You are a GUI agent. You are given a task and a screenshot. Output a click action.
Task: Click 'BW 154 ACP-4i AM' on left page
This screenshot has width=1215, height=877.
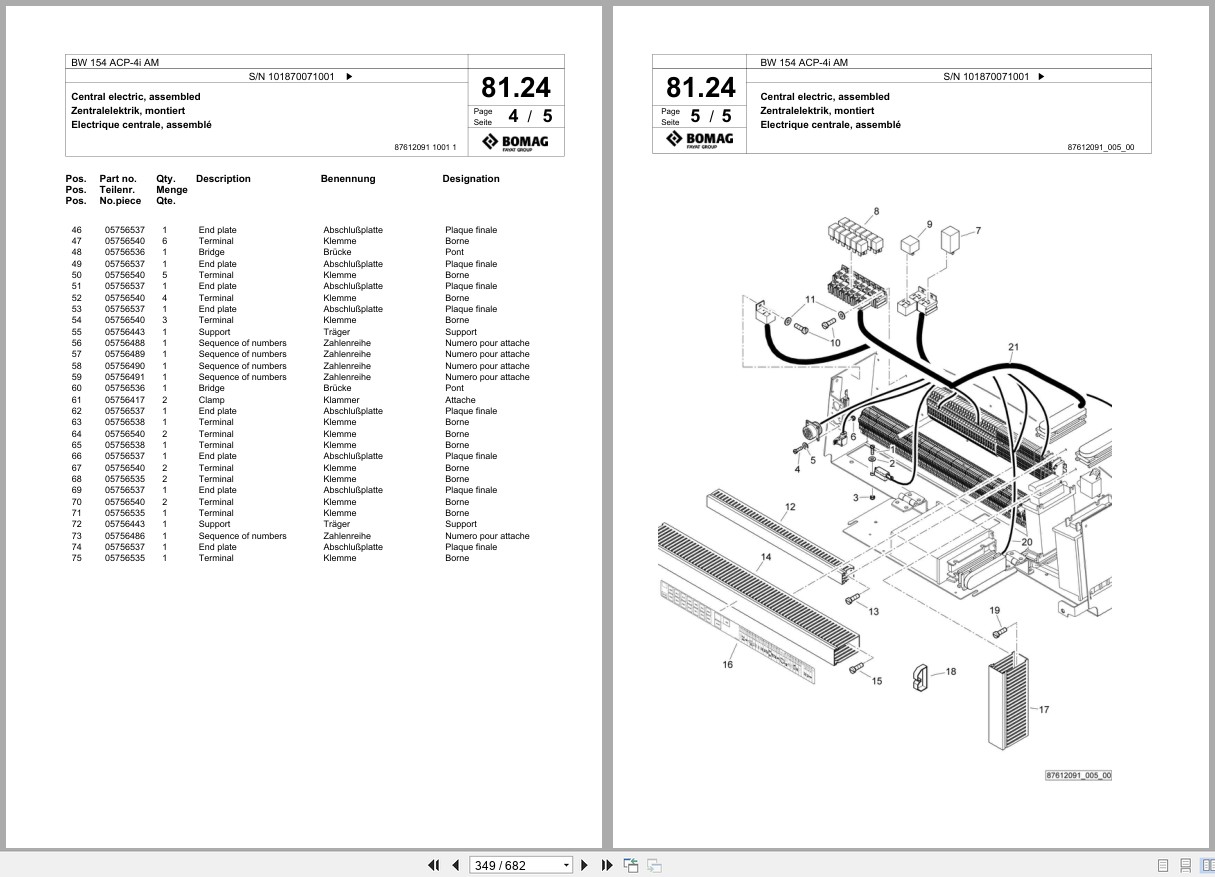114,62
